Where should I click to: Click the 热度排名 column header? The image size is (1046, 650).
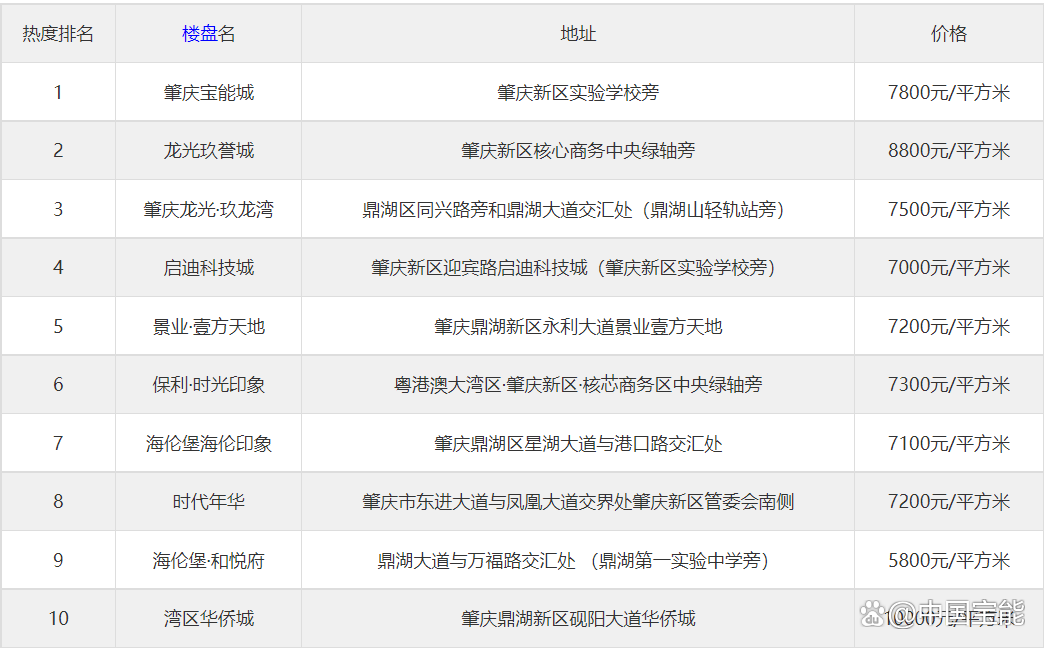coord(58,33)
